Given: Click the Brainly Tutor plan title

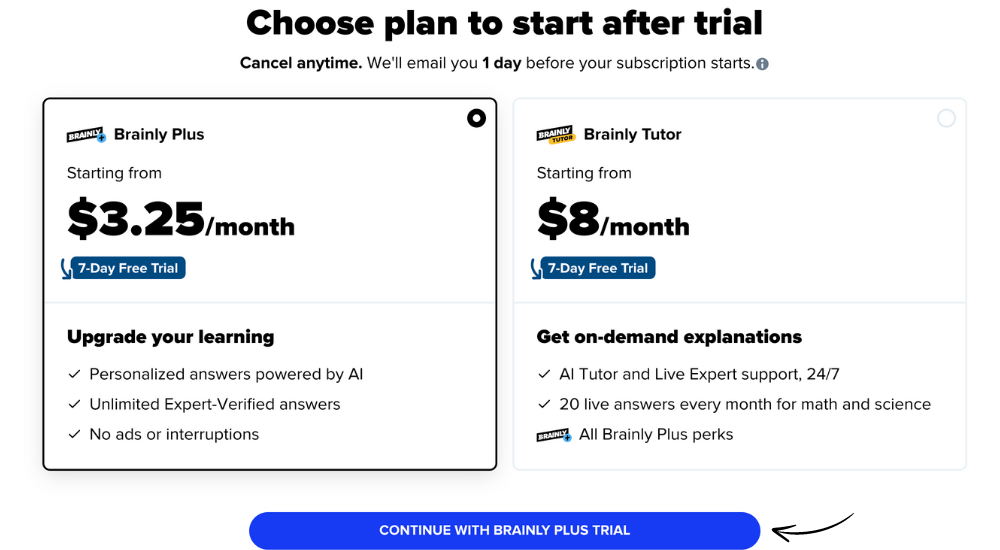Looking at the screenshot, I should point(633,135).
